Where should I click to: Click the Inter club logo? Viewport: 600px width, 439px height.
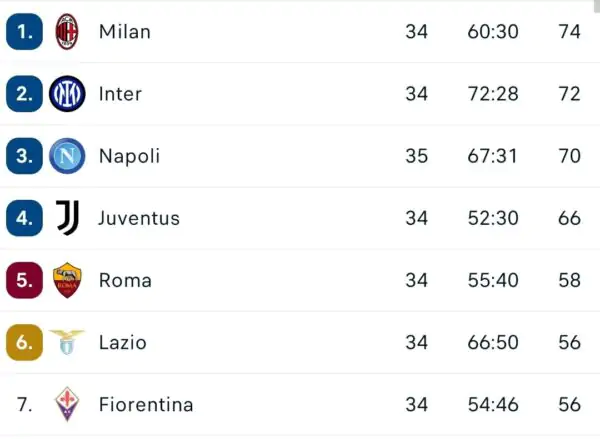[x=67, y=94]
